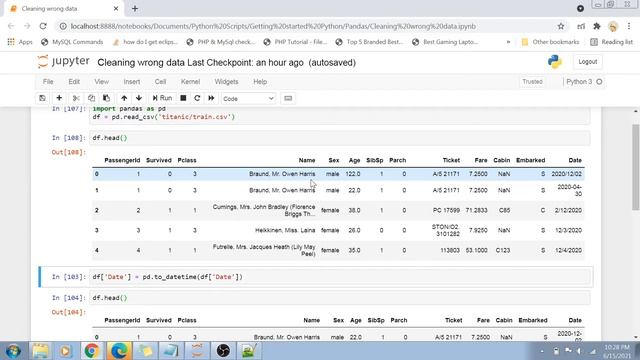640x360 pixels.
Task: Click the Embarked column header in Out[108]
Action: coord(530,160)
